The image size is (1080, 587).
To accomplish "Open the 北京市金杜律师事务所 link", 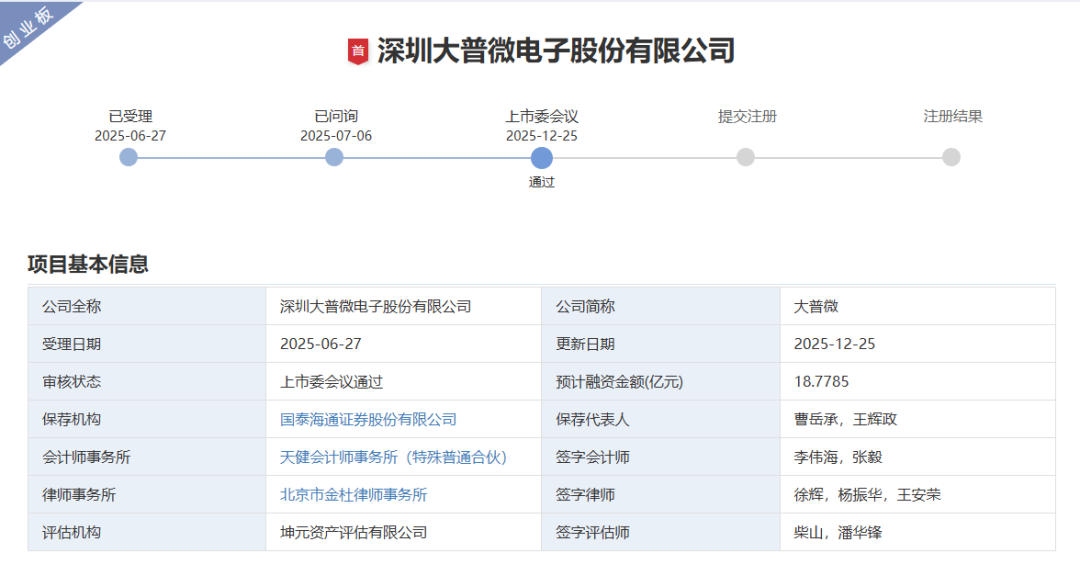I will coord(353,495).
